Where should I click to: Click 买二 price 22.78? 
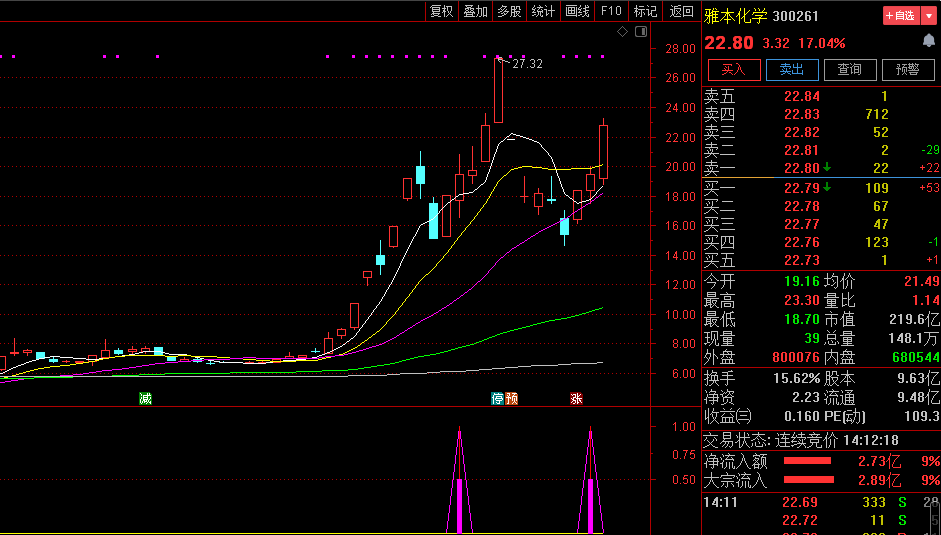click(802, 206)
